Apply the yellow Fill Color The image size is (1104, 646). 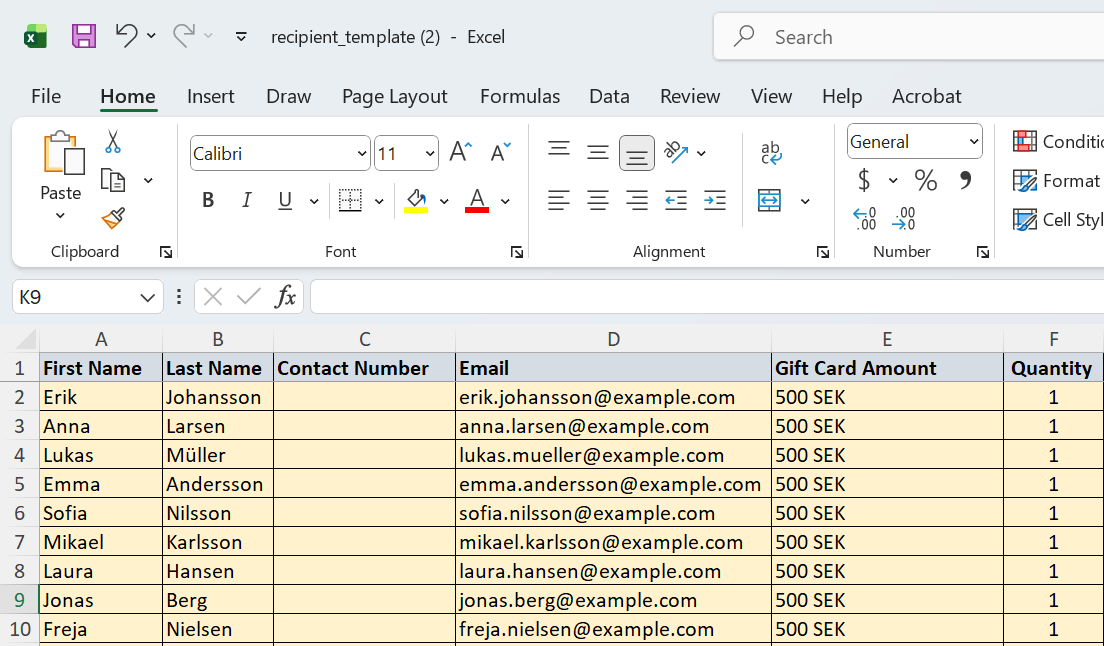coord(415,201)
